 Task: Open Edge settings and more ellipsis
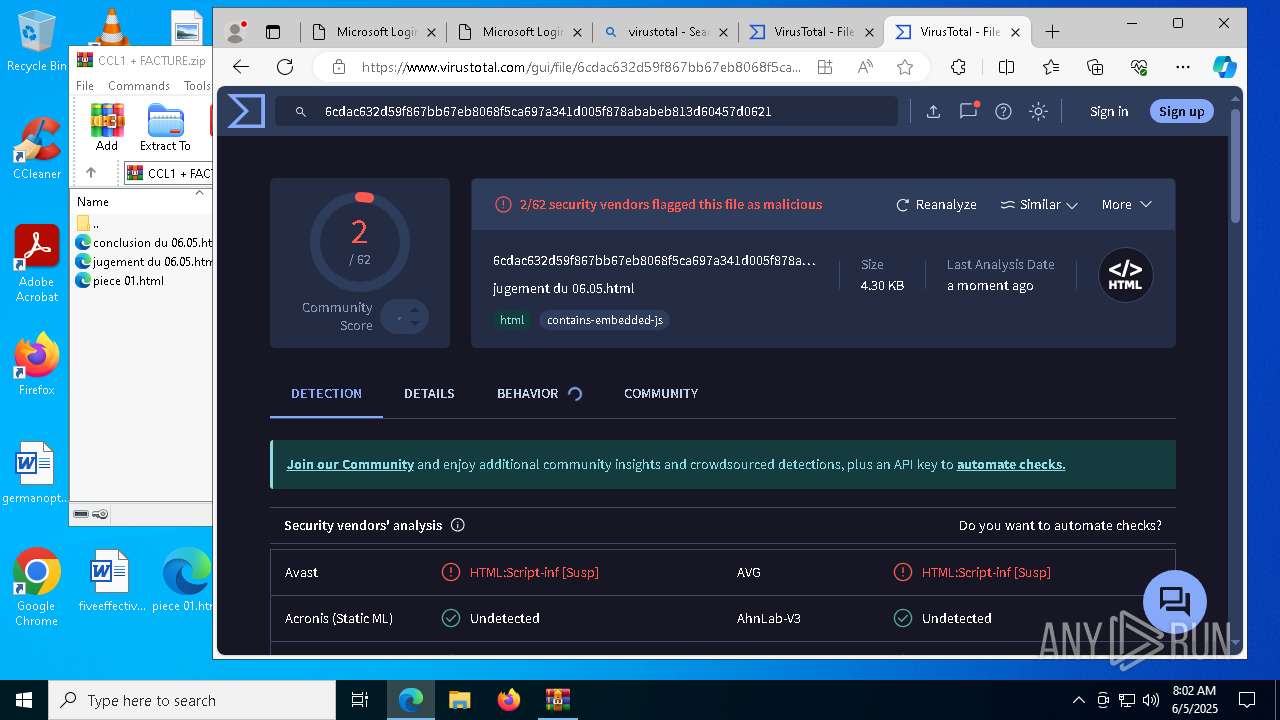click(1183, 67)
